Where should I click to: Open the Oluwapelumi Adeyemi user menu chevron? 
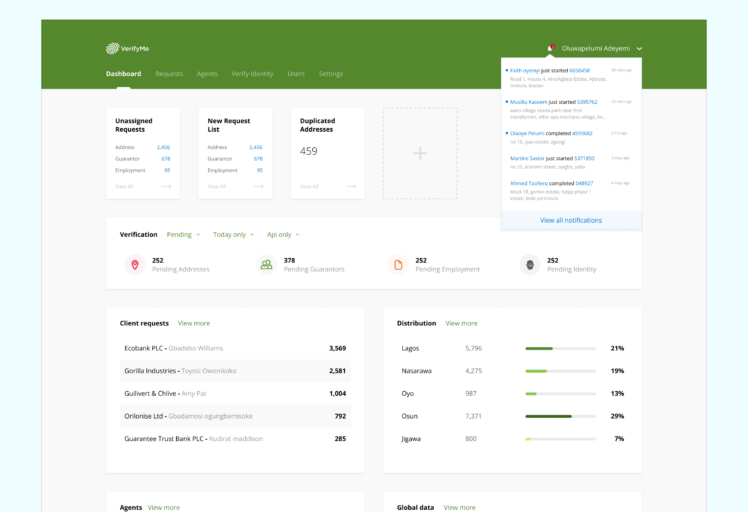(639, 48)
